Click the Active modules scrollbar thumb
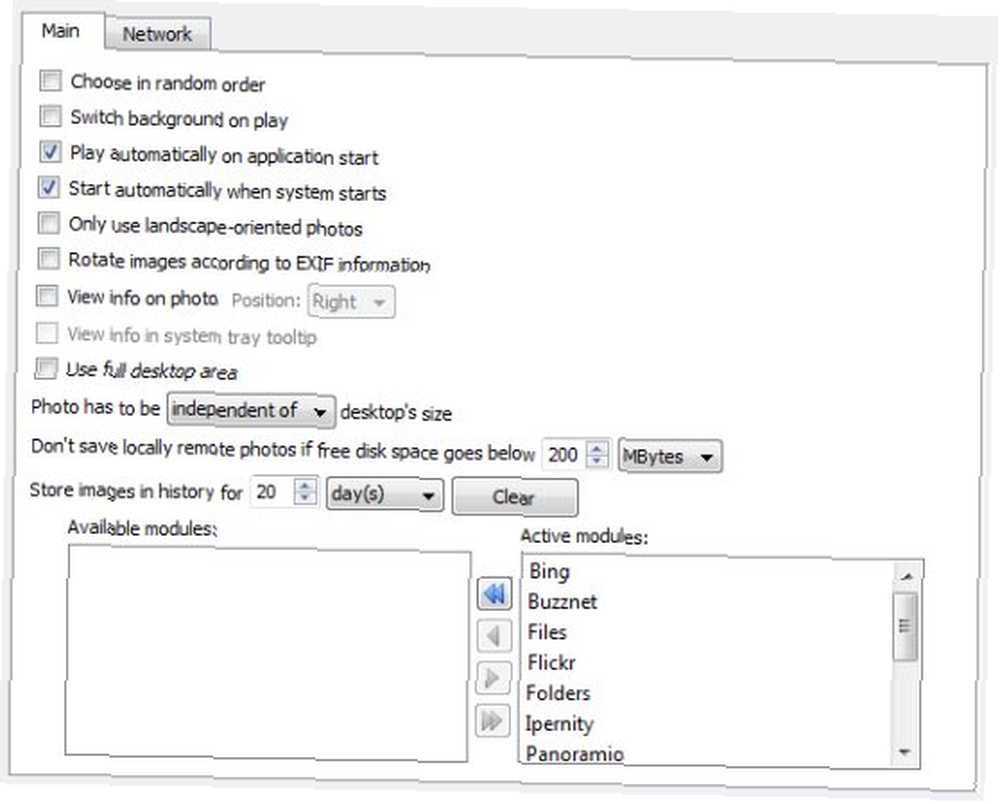This screenshot has height=804, width=1000. coord(905,626)
